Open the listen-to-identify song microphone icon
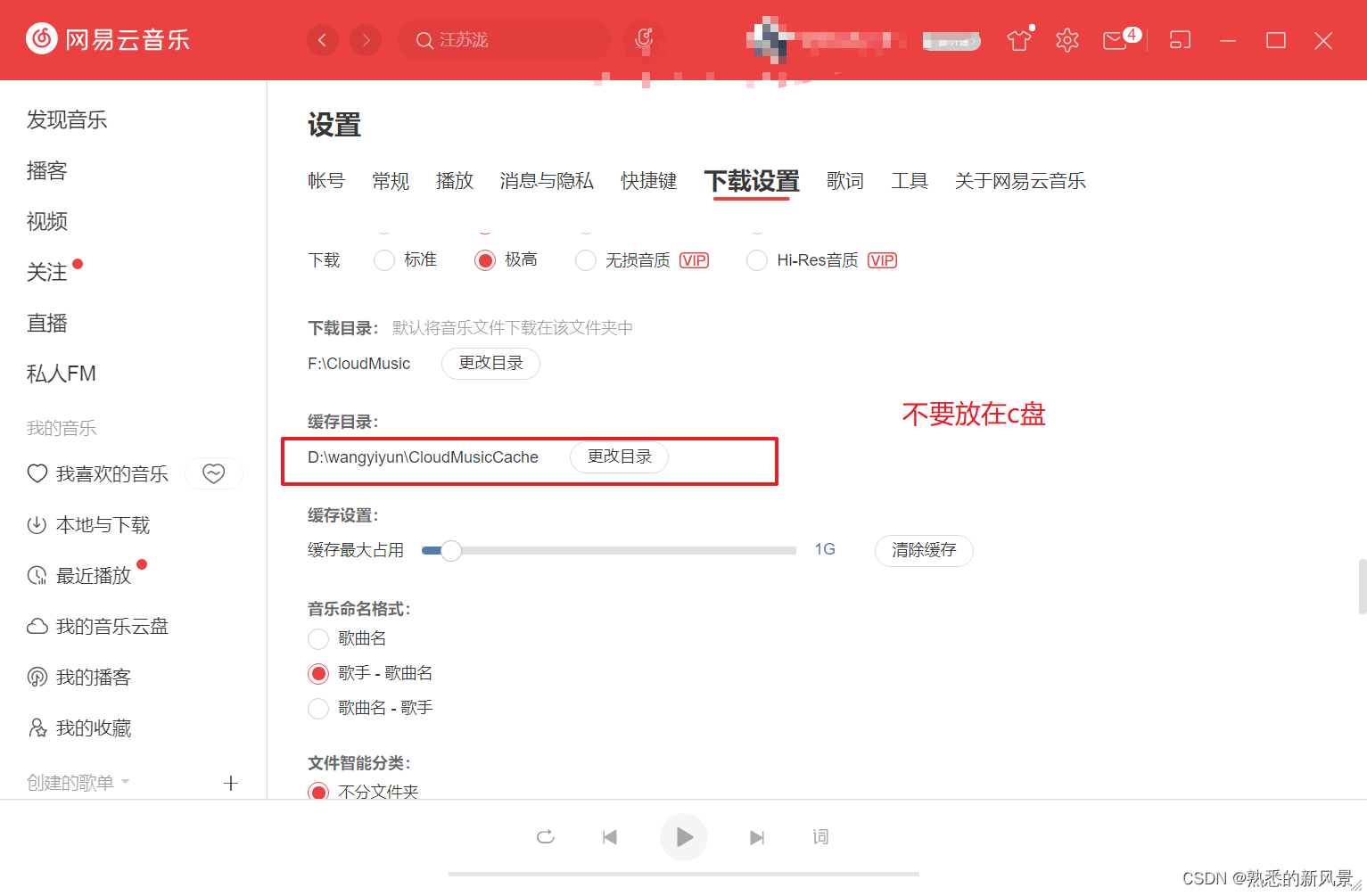Viewport: 1367px width, 896px height. pos(644,39)
